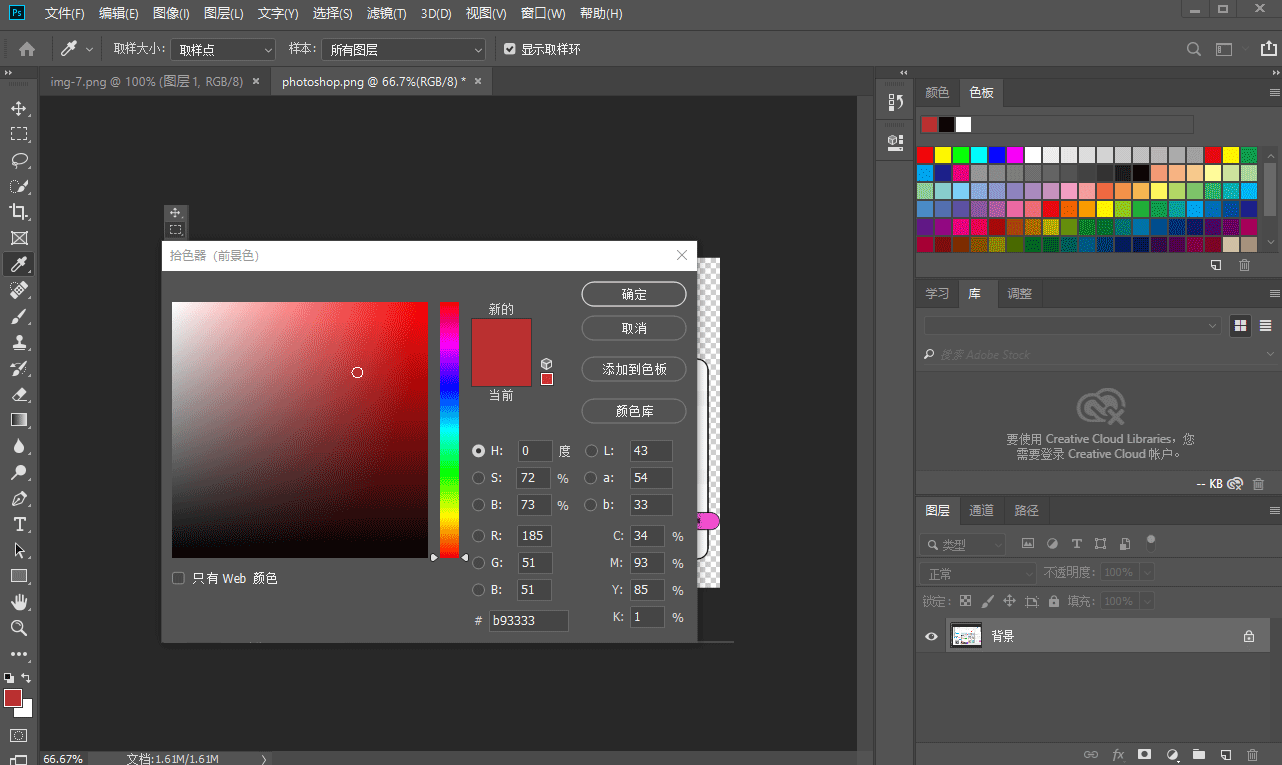Open the Swatches panel flyout menu
Viewport: 1282px width, 765px height.
(1274, 93)
